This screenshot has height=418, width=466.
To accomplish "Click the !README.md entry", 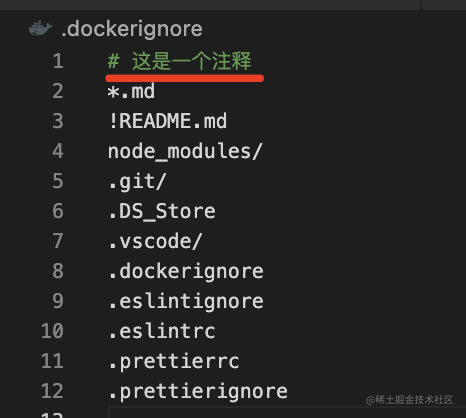I will coord(168,121).
